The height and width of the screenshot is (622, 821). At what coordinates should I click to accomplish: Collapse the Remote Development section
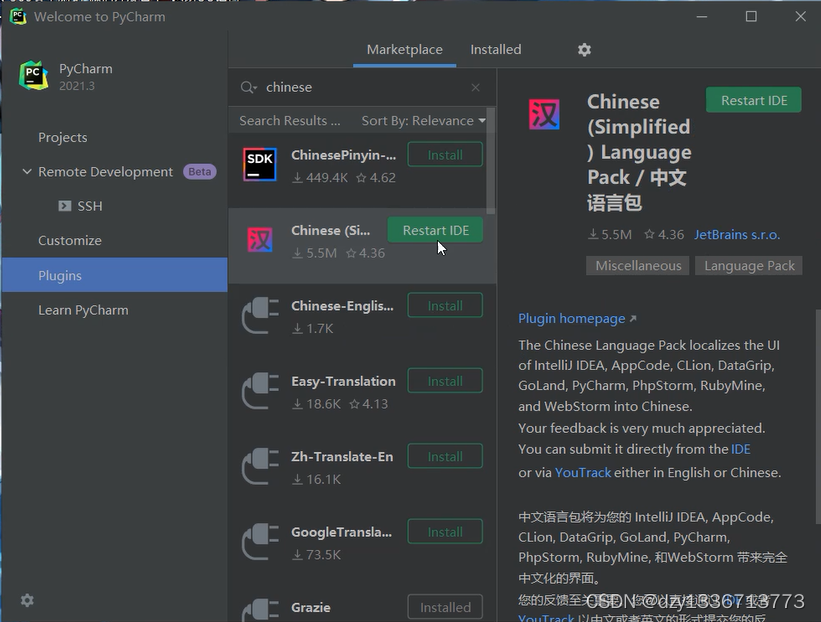click(x=27, y=171)
